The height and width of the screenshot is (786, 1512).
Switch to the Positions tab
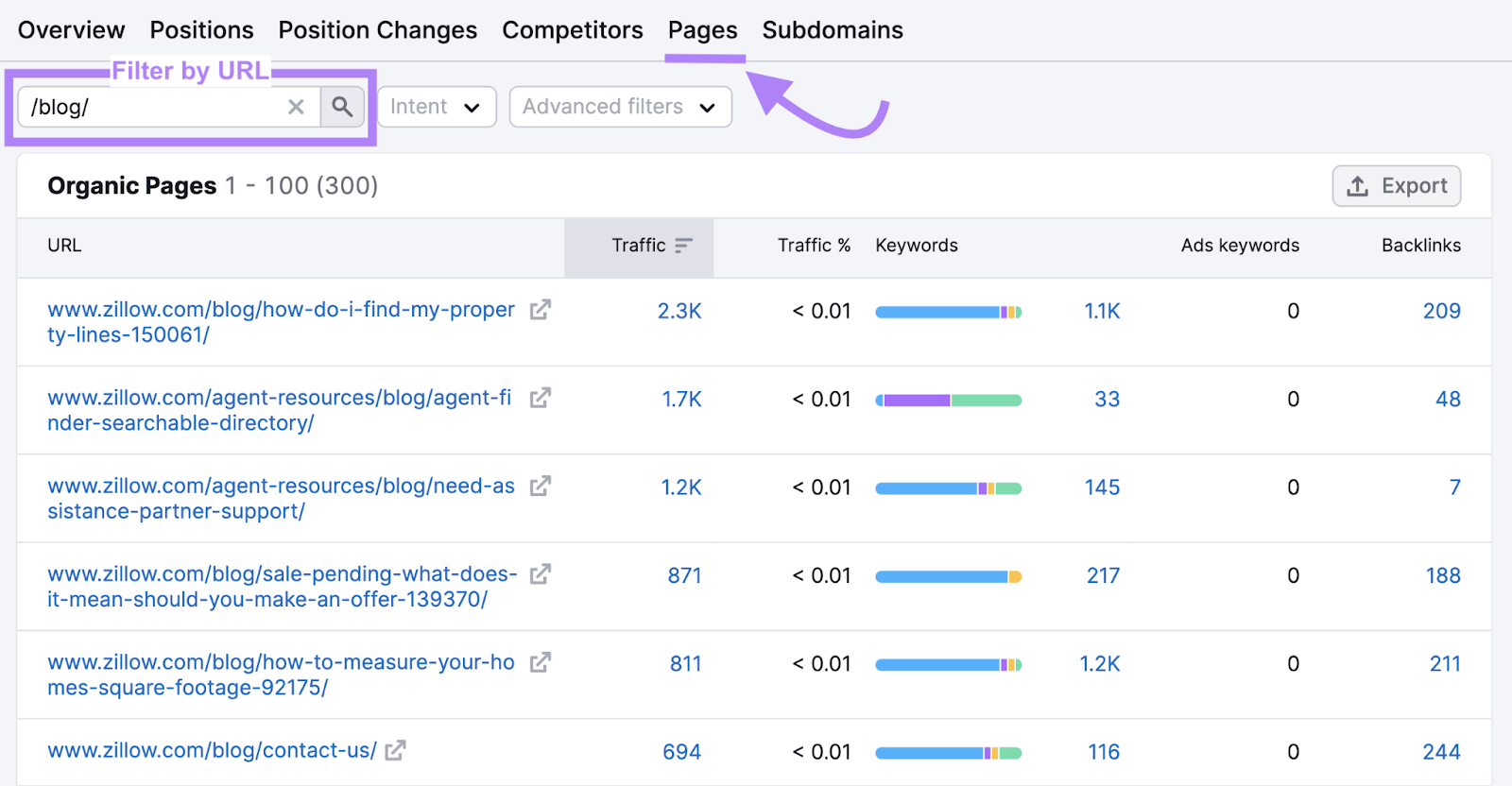201,30
